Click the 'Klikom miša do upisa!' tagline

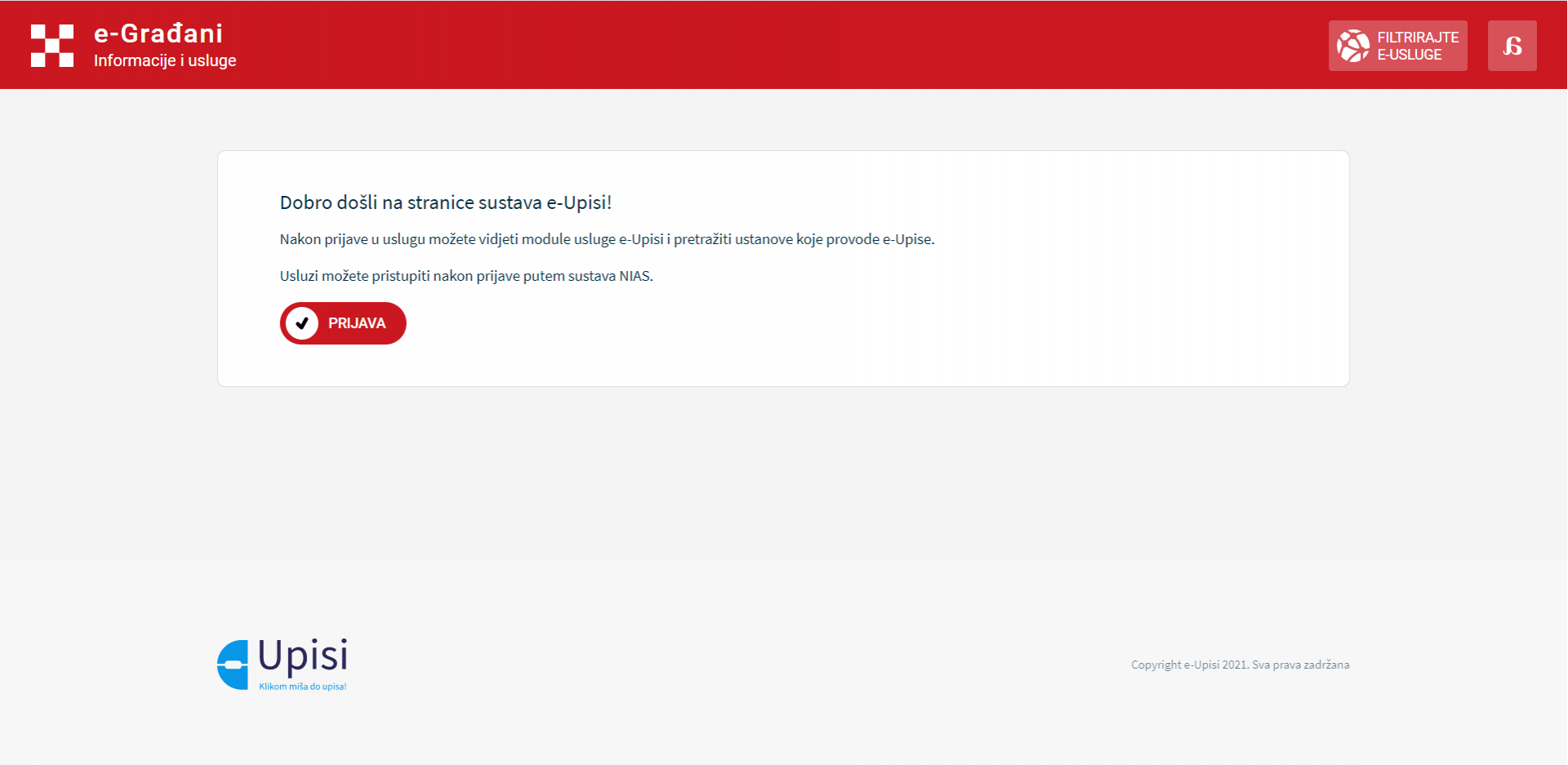coord(301,686)
